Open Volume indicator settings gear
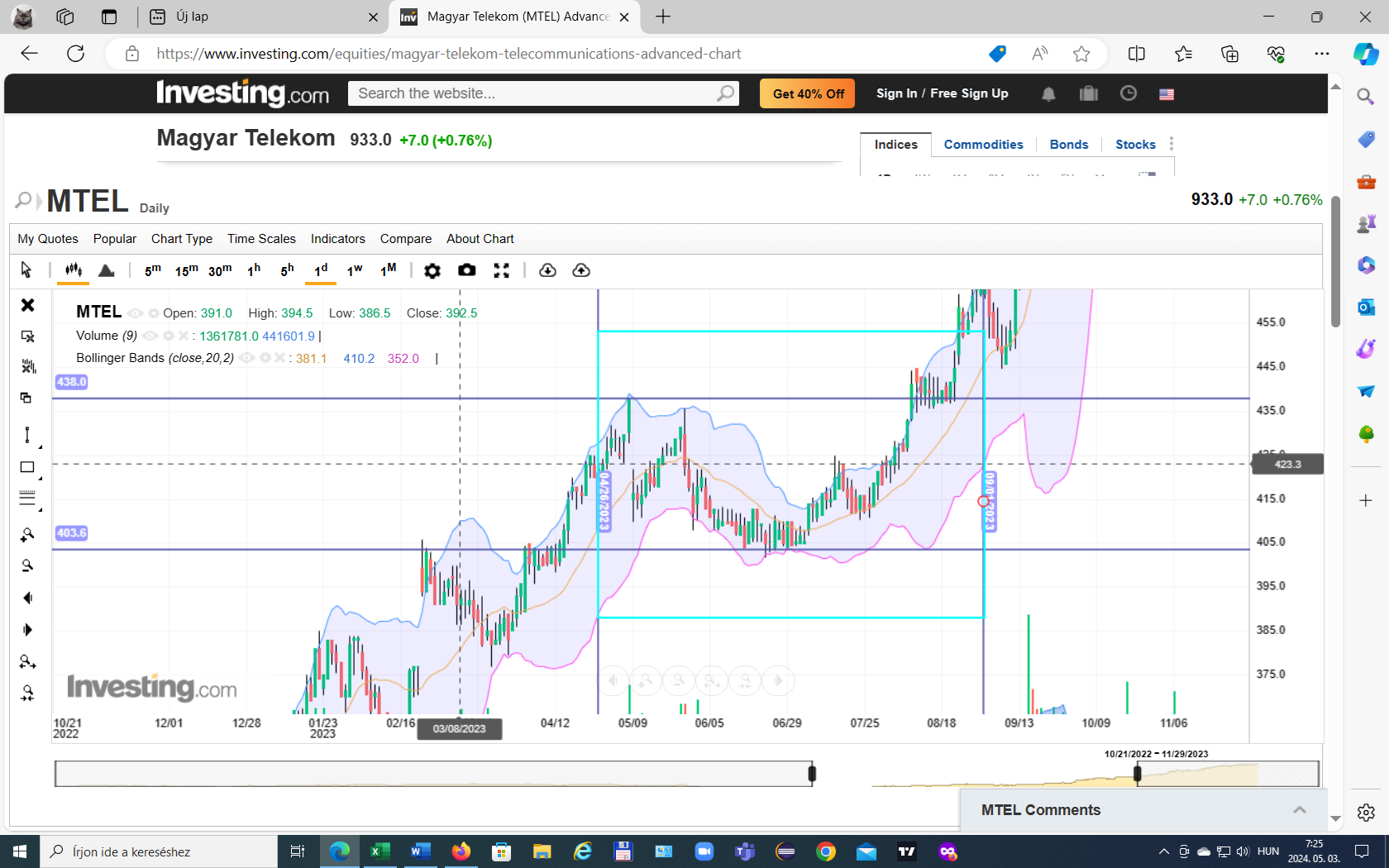1389x868 pixels. tap(169, 336)
